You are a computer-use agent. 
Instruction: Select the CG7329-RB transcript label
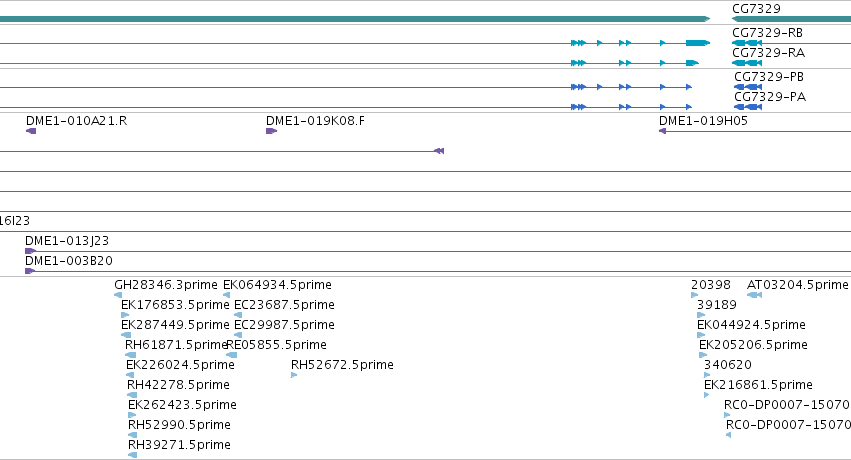(x=767, y=33)
